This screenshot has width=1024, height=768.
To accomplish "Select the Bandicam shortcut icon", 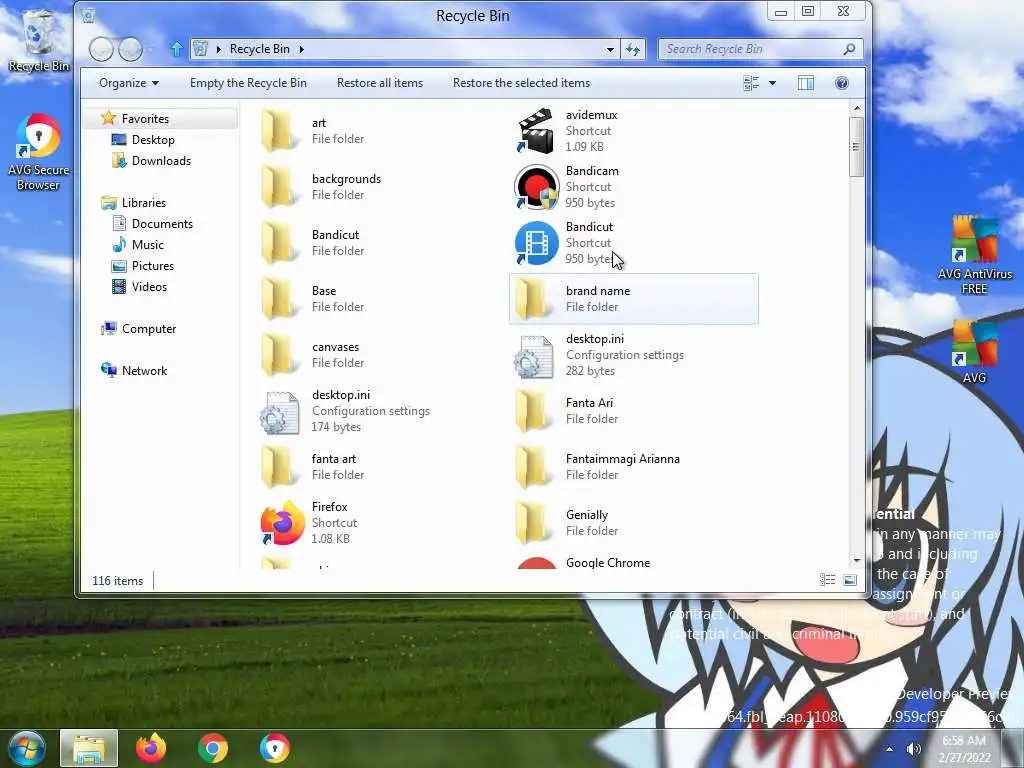I will tap(536, 187).
